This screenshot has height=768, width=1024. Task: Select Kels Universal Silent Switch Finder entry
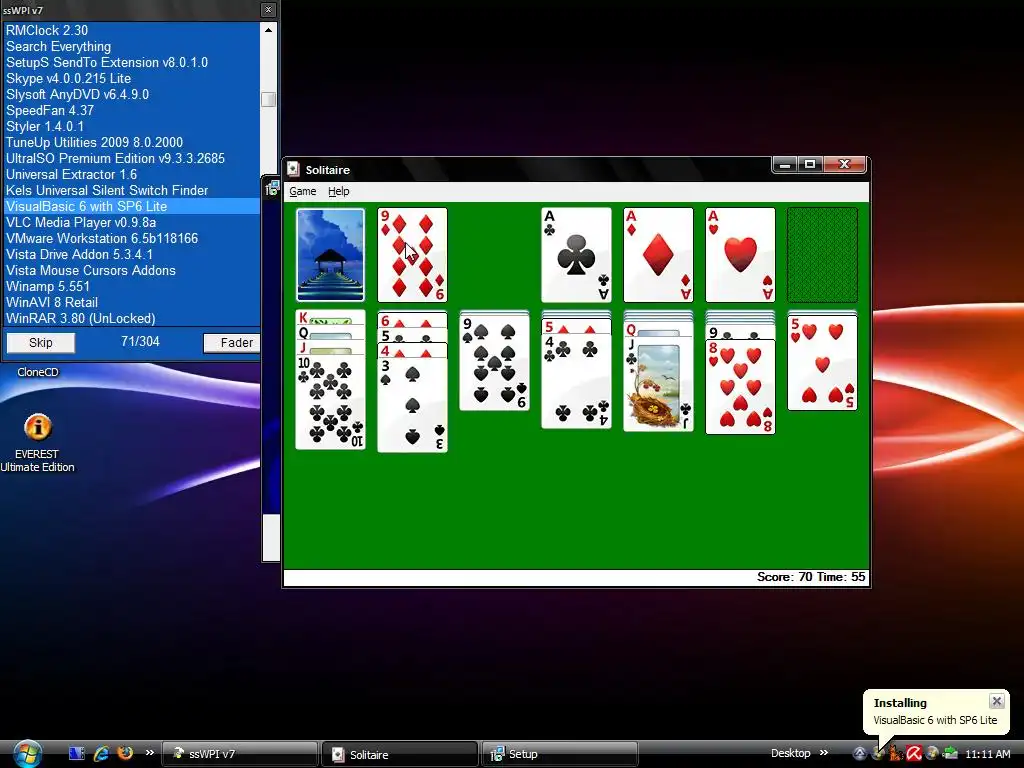pos(131,190)
